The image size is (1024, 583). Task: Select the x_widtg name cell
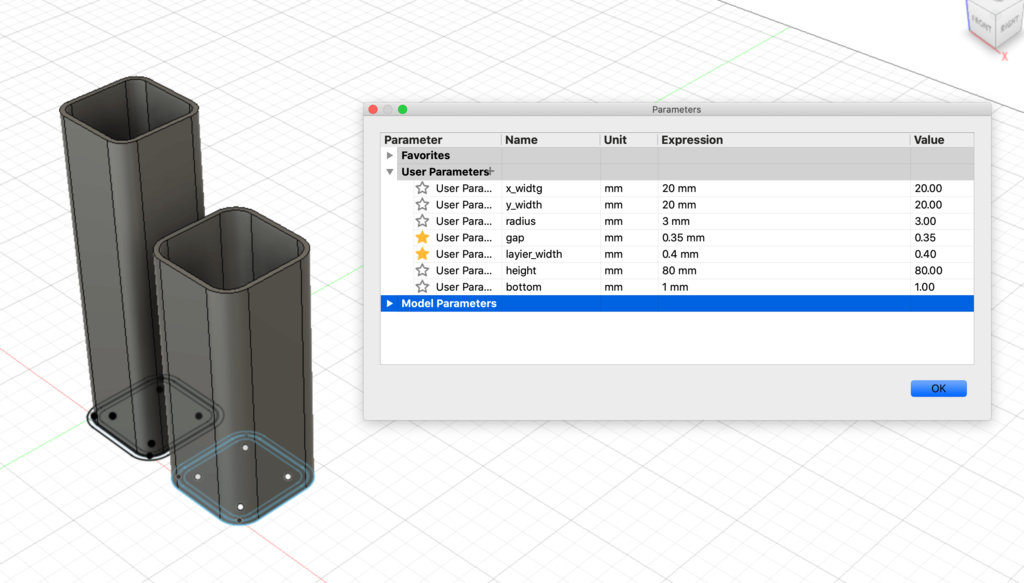tap(551, 188)
